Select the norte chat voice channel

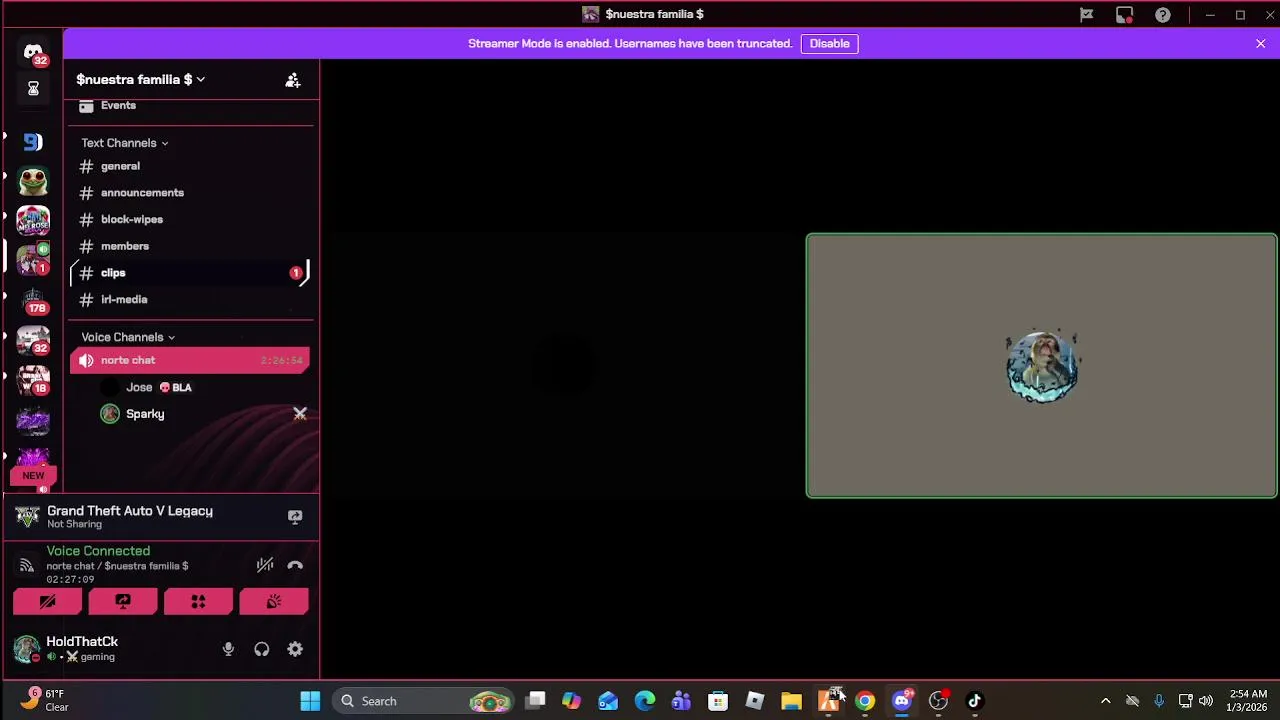(x=190, y=360)
